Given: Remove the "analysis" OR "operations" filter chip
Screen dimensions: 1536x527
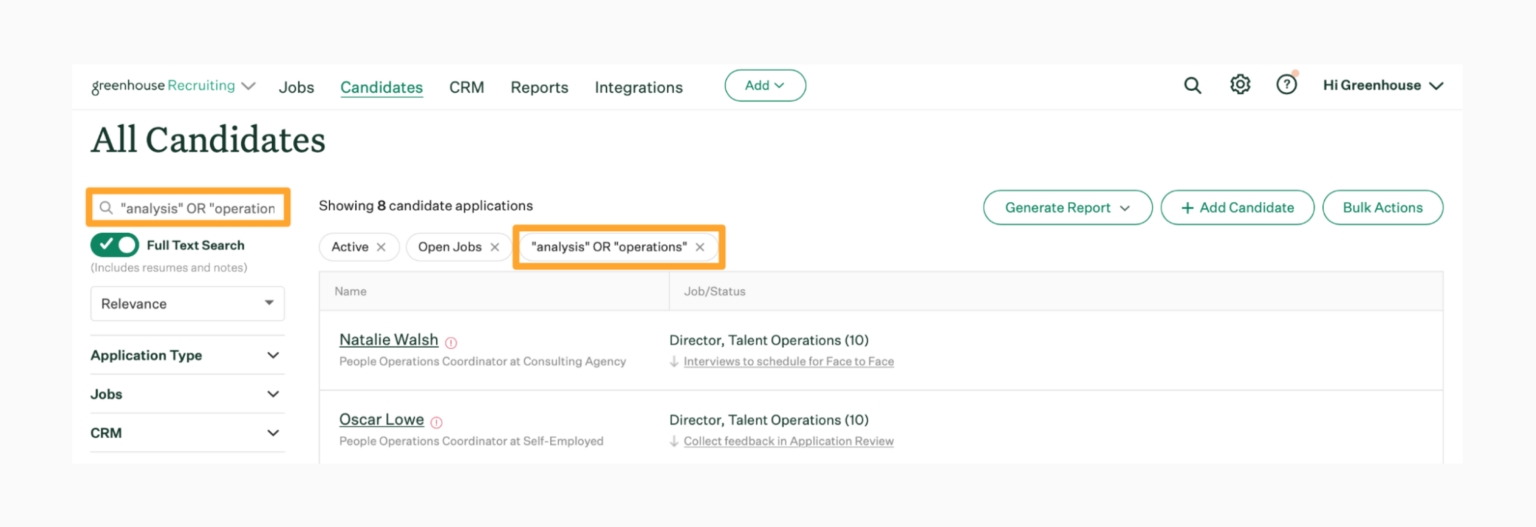Looking at the screenshot, I should point(700,247).
